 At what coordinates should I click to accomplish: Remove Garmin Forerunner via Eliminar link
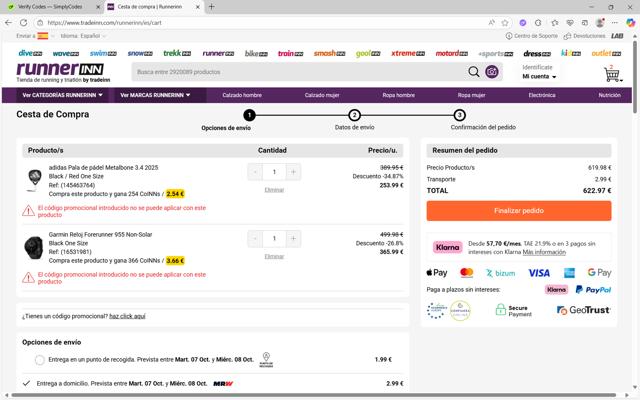[x=274, y=256]
